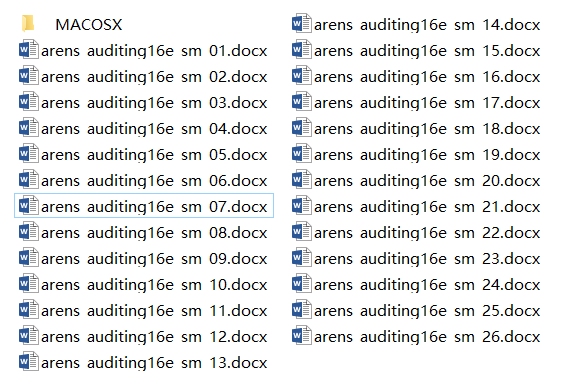Select Word icon of sm 20.docx
Screen dimensions: 569x387
(302, 180)
